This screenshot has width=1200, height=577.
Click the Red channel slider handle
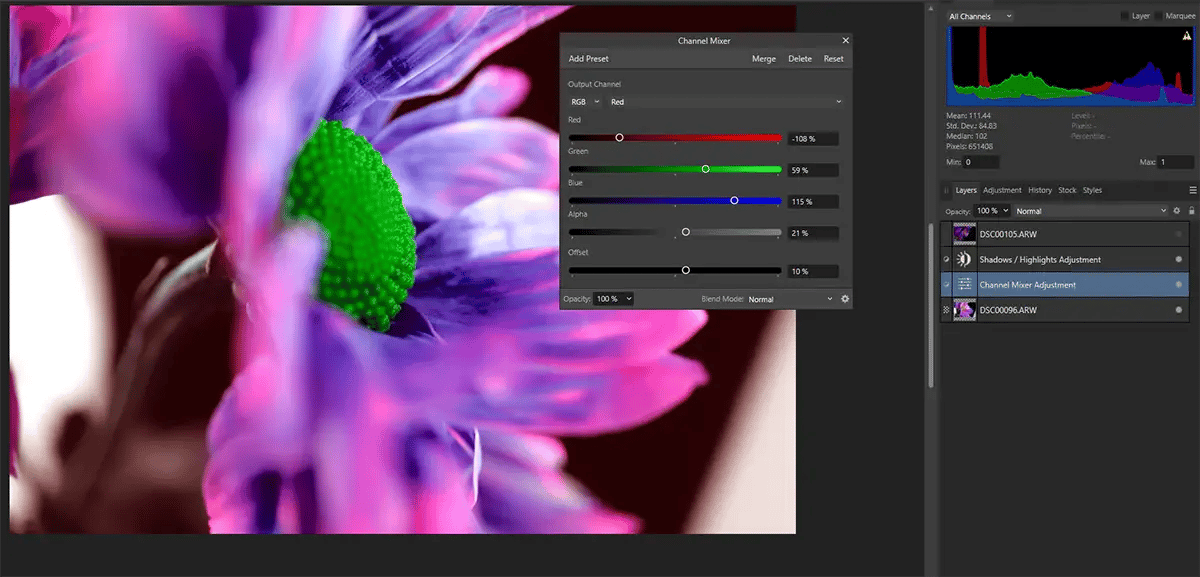pyautogui.click(x=619, y=137)
